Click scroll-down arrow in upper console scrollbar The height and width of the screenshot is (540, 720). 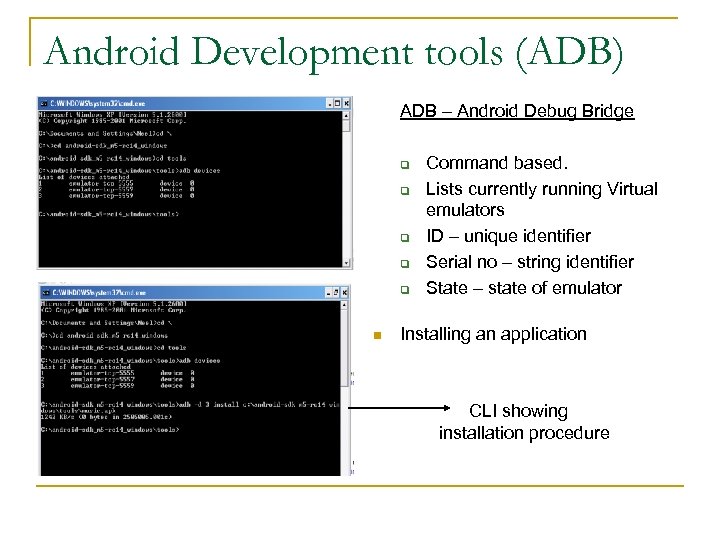click(x=346, y=263)
